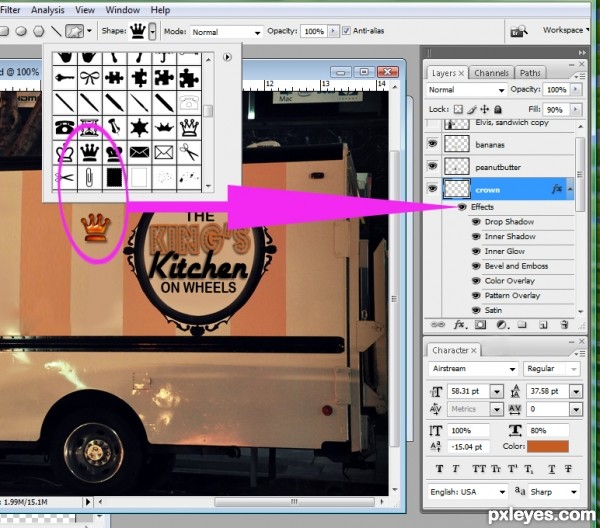Open the Analysis menu
Viewport: 600px width, 528px height.
pos(47,10)
